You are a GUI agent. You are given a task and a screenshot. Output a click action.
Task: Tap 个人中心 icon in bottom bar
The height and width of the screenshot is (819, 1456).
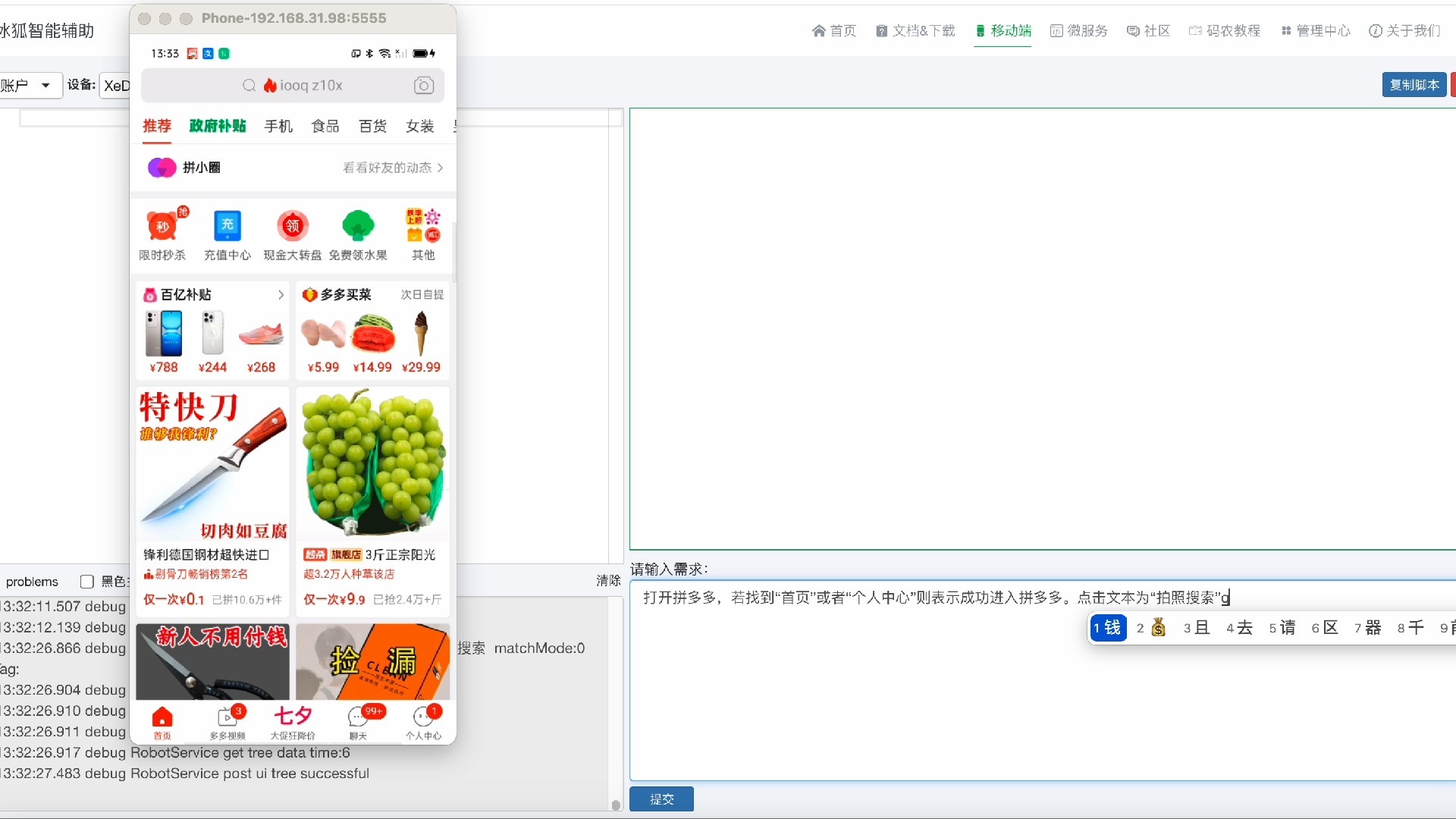point(423,723)
